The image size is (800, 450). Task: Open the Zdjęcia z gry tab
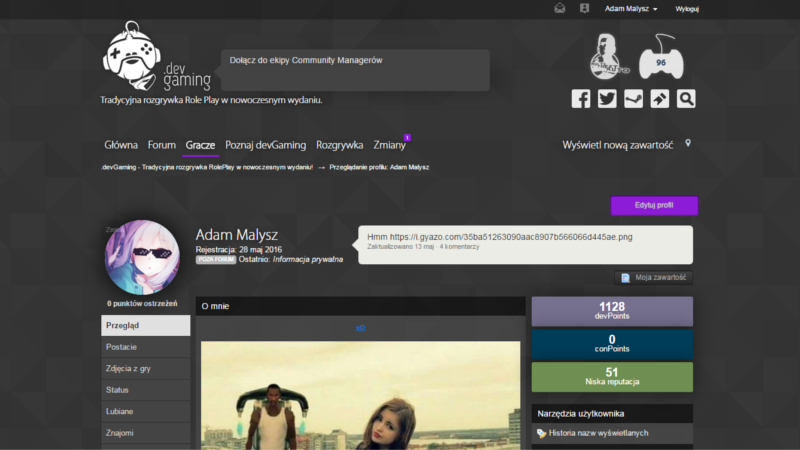pyautogui.click(x=145, y=368)
